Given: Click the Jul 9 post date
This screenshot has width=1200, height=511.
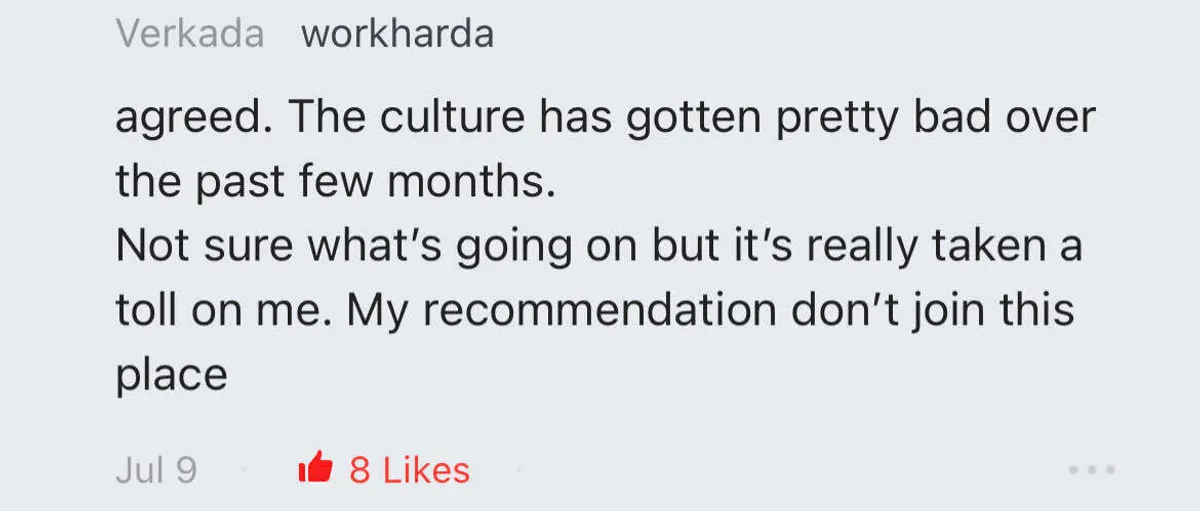Looking at the screenshot, I should 156,469.
